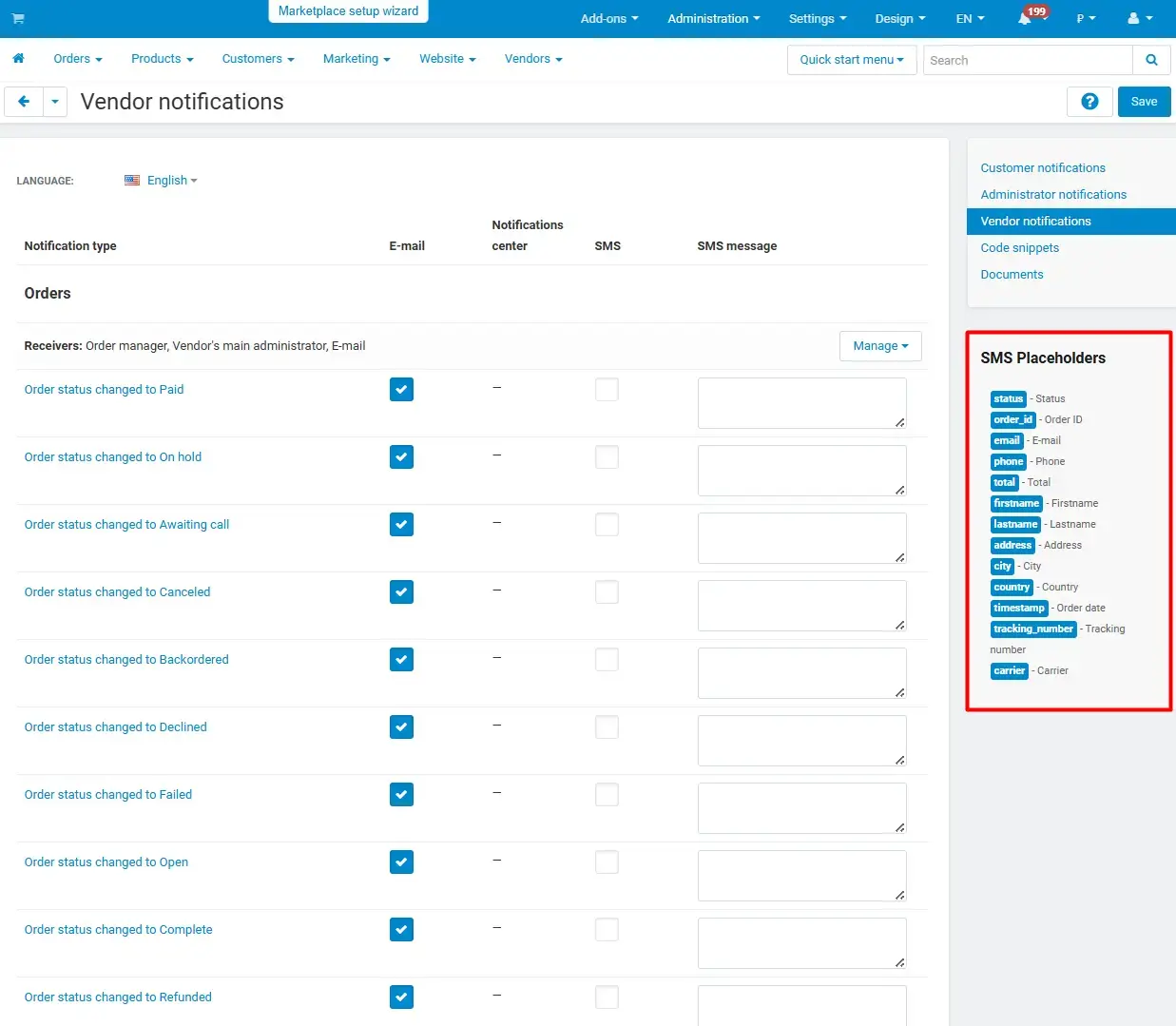Expand the Manage receivers dropdown

pyautogui.click(x=880, y=346)
